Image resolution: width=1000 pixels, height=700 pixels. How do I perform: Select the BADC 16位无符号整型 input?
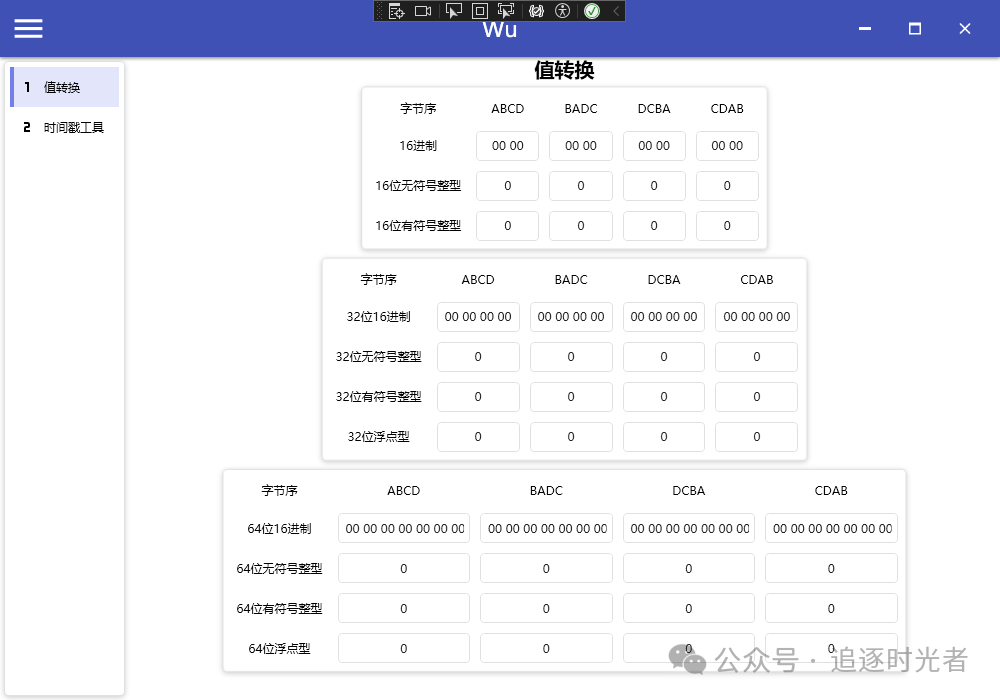pos(580,185)
